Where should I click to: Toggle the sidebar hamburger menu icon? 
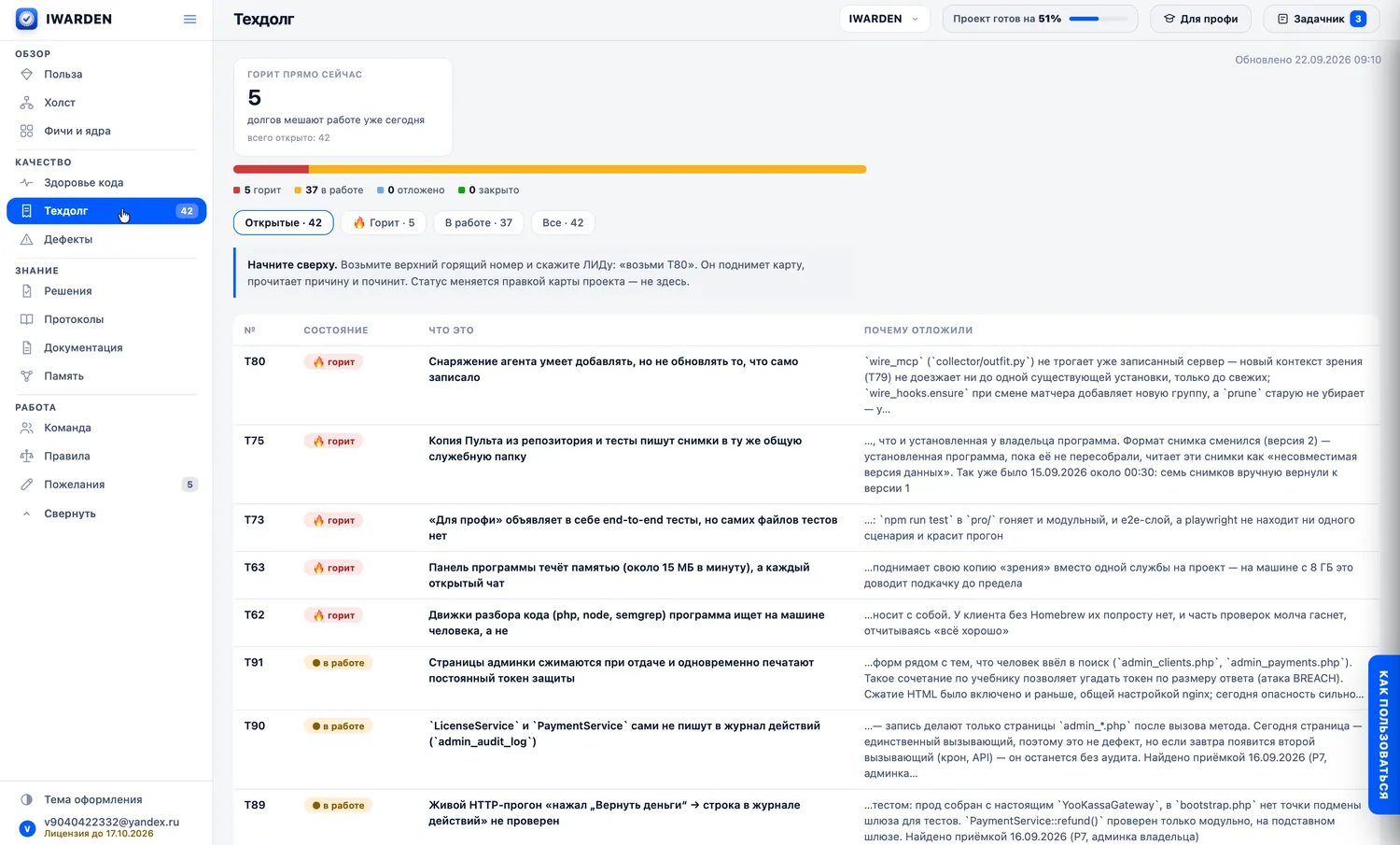click(x=189, y=19)
